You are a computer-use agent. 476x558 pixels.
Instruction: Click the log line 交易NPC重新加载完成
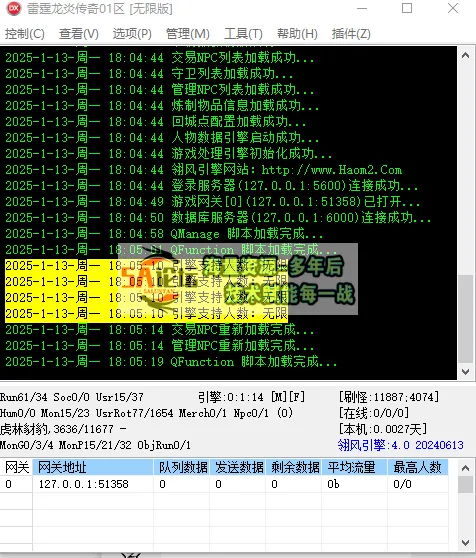click(159, 330)
